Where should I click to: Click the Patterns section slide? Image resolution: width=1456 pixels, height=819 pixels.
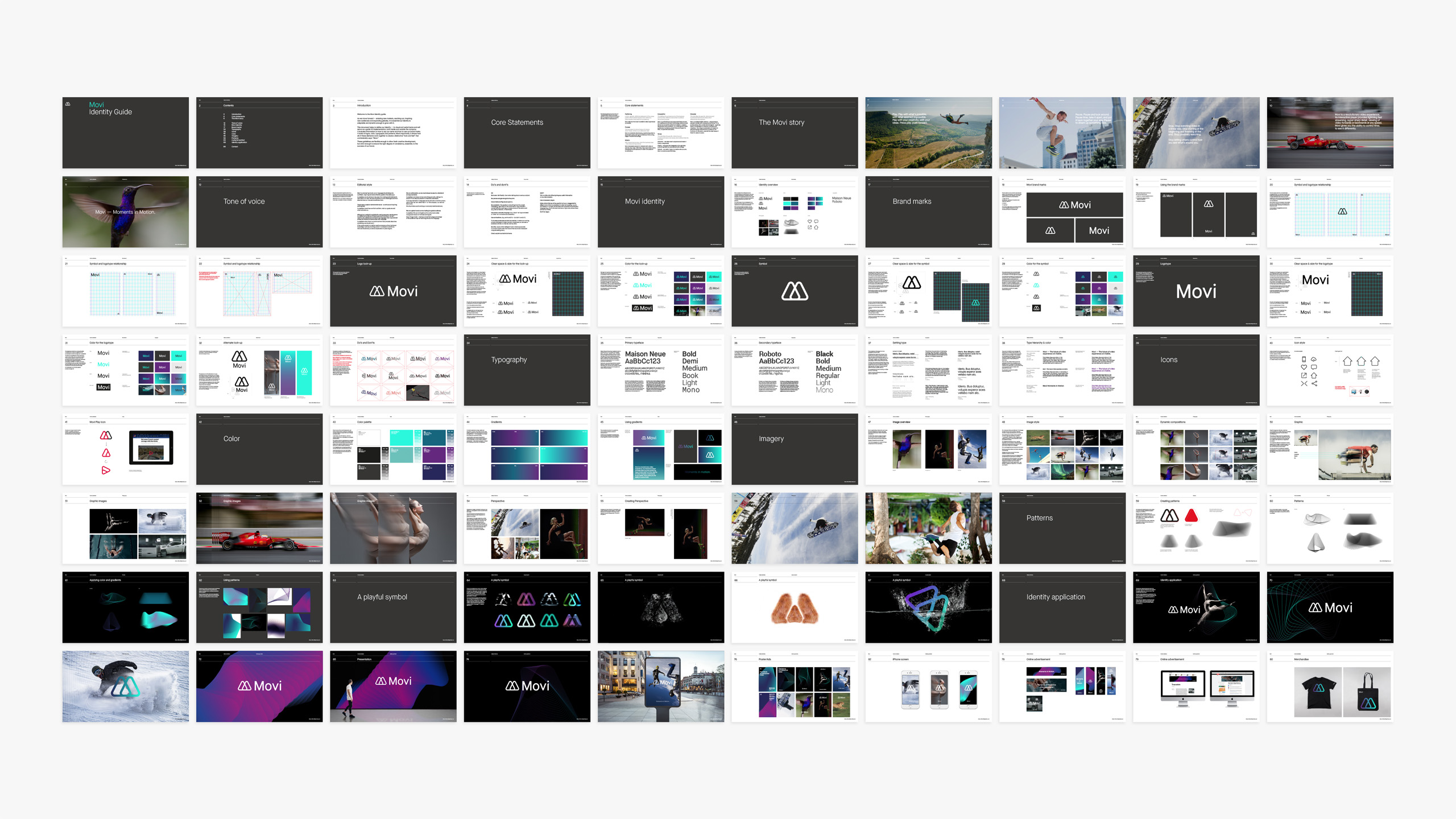[x=1062, y=528]
